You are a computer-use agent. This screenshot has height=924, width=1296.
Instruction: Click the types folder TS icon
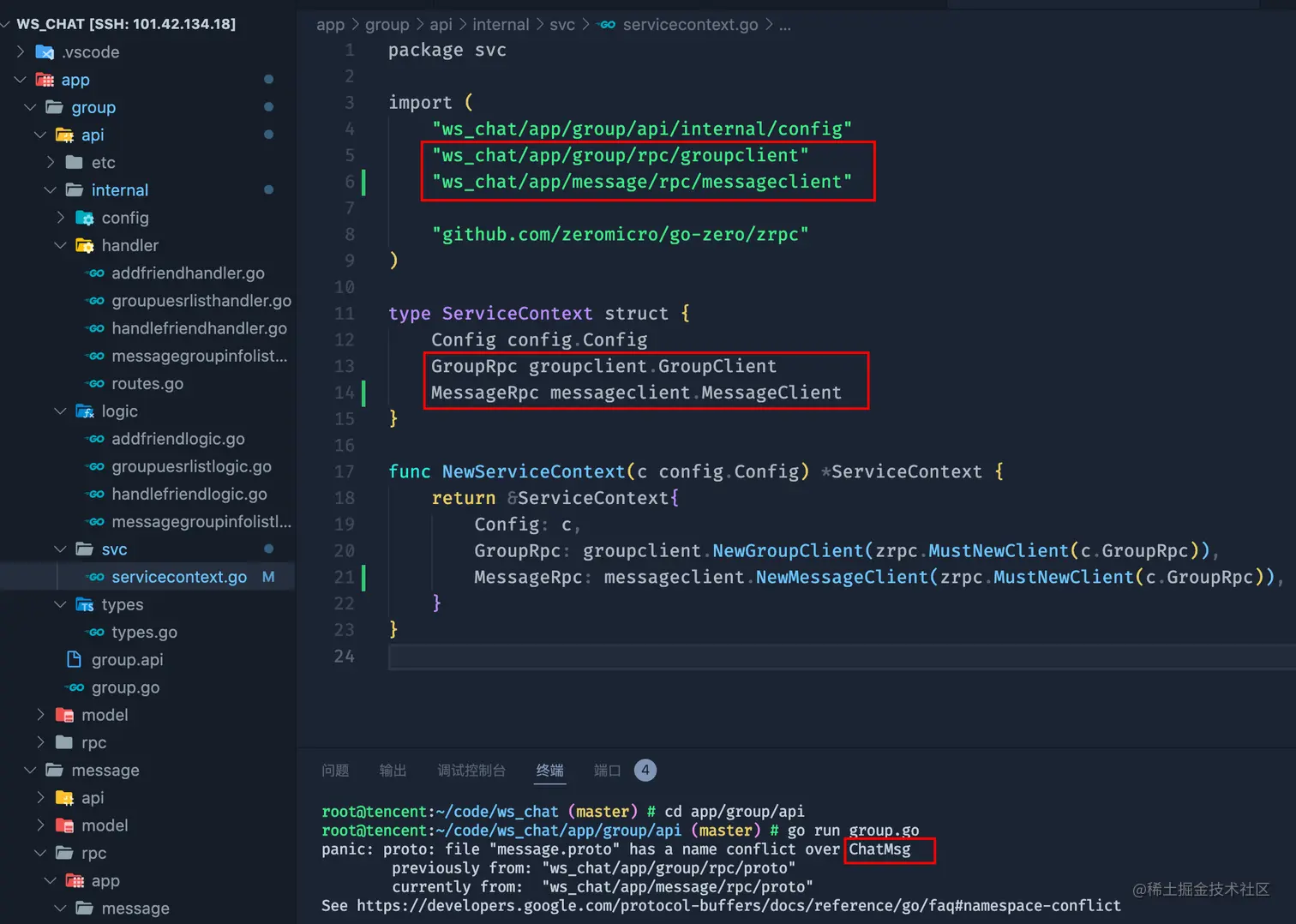tap(85, 605)
